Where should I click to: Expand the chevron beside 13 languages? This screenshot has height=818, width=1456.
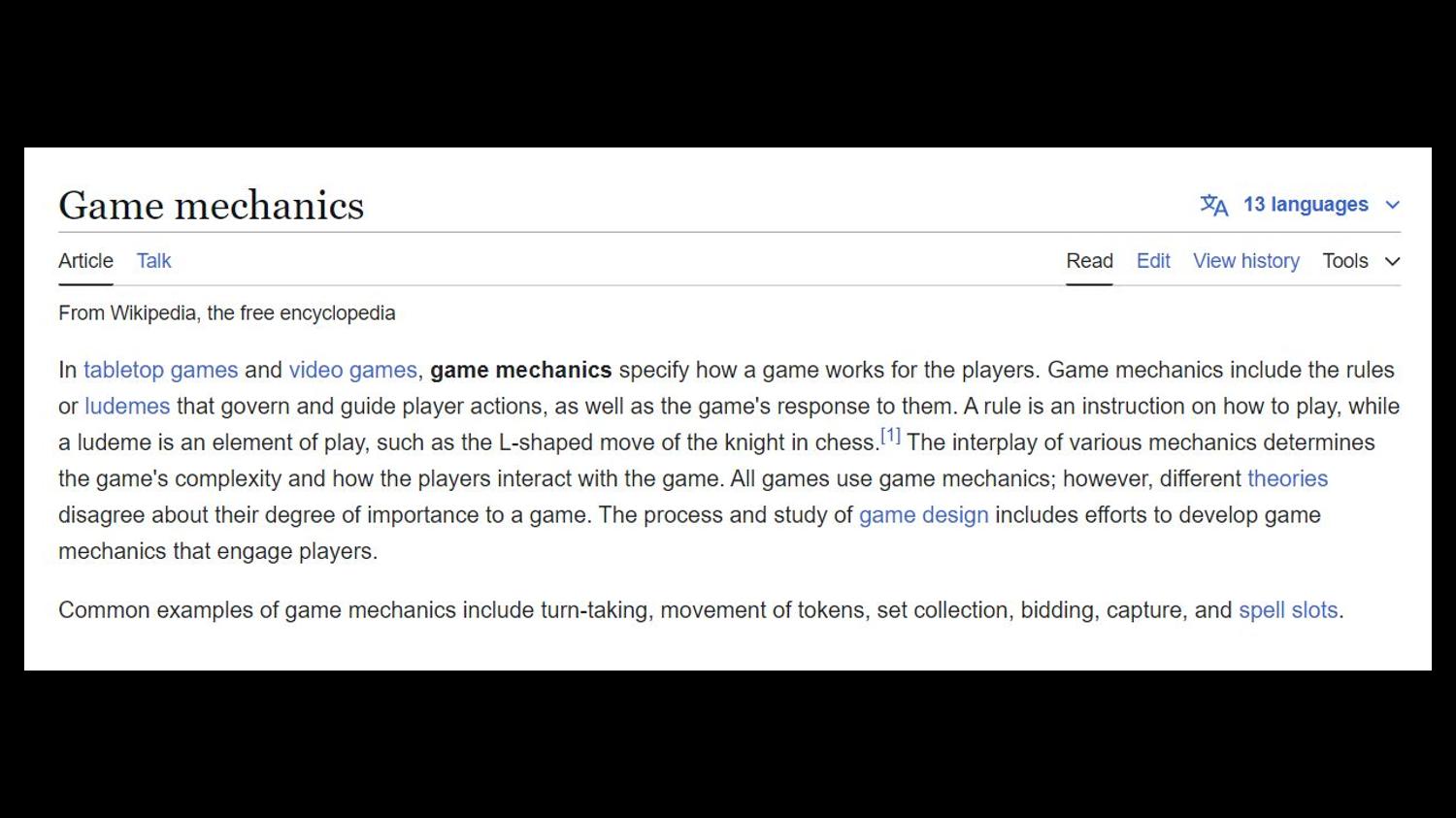(x=1393, y=205)
